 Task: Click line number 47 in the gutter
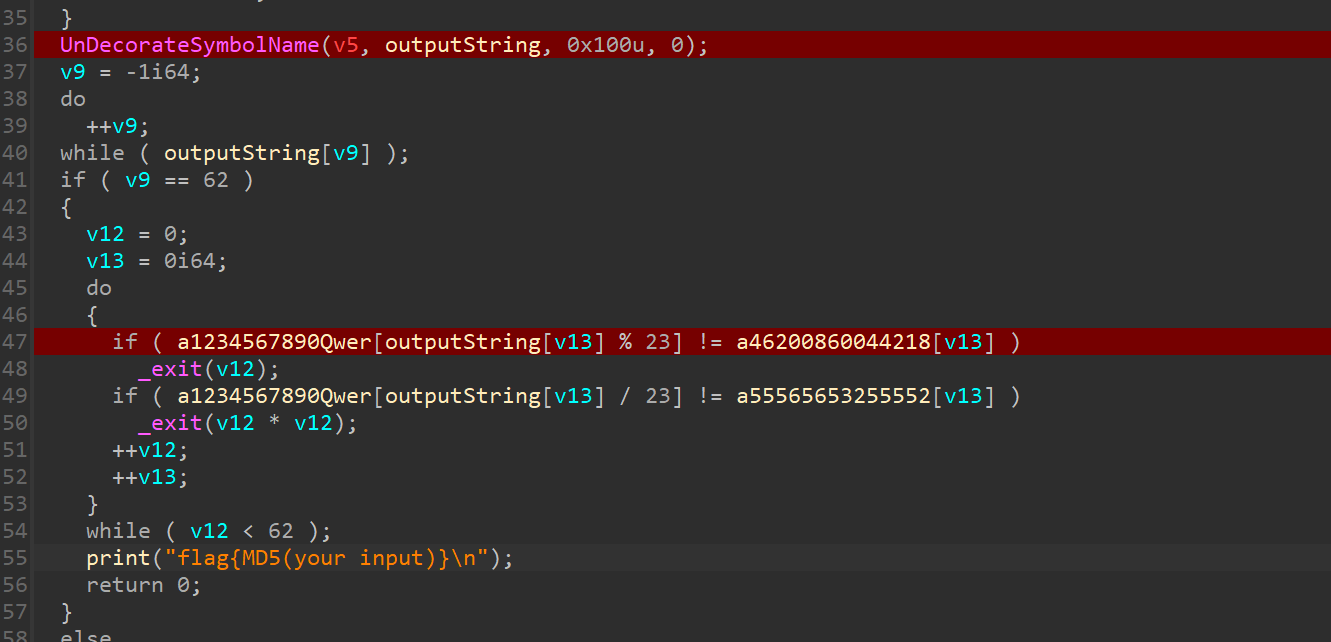tap(15, 342)
